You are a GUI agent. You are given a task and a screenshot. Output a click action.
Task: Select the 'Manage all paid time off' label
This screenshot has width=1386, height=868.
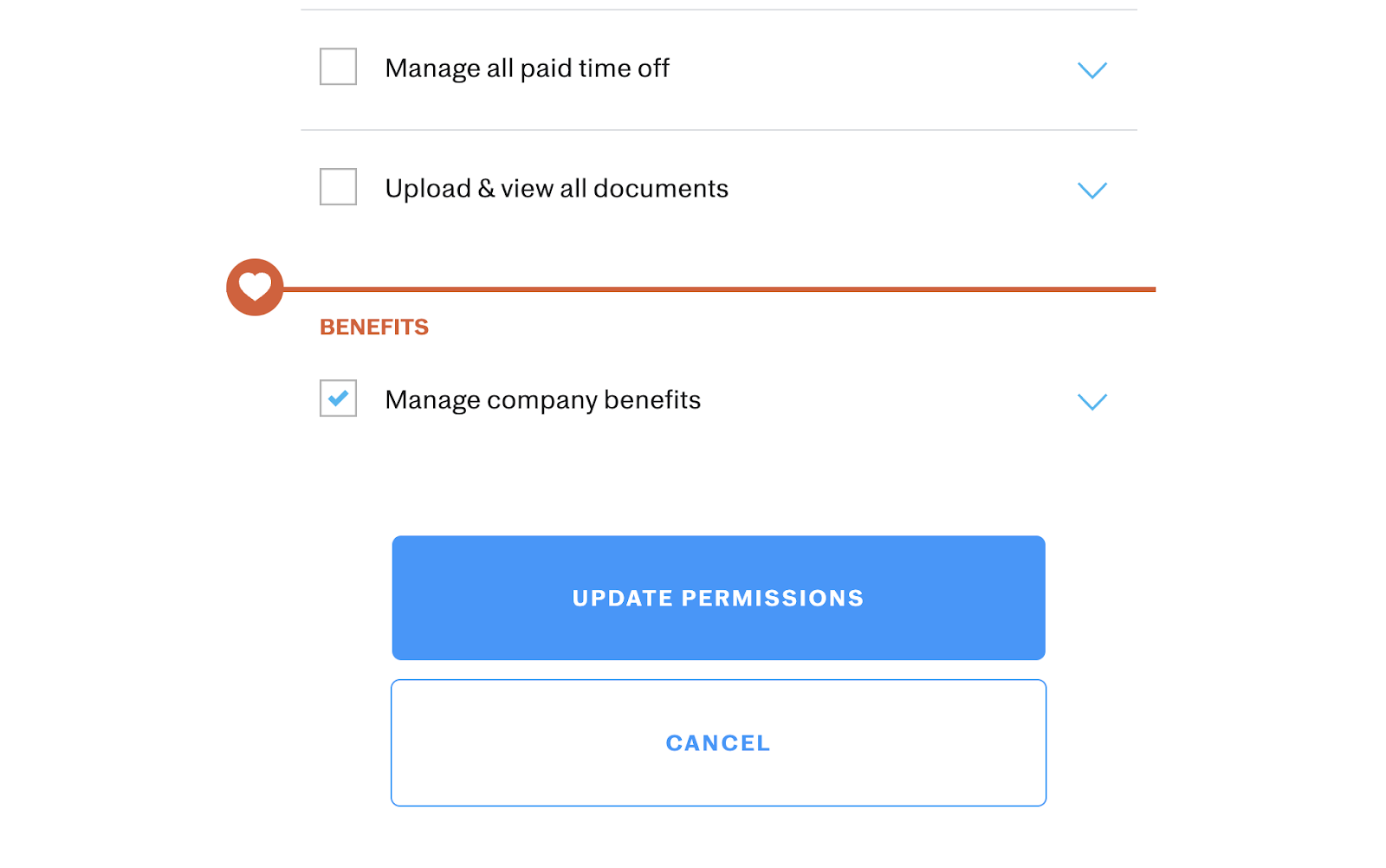pos(527,68)
